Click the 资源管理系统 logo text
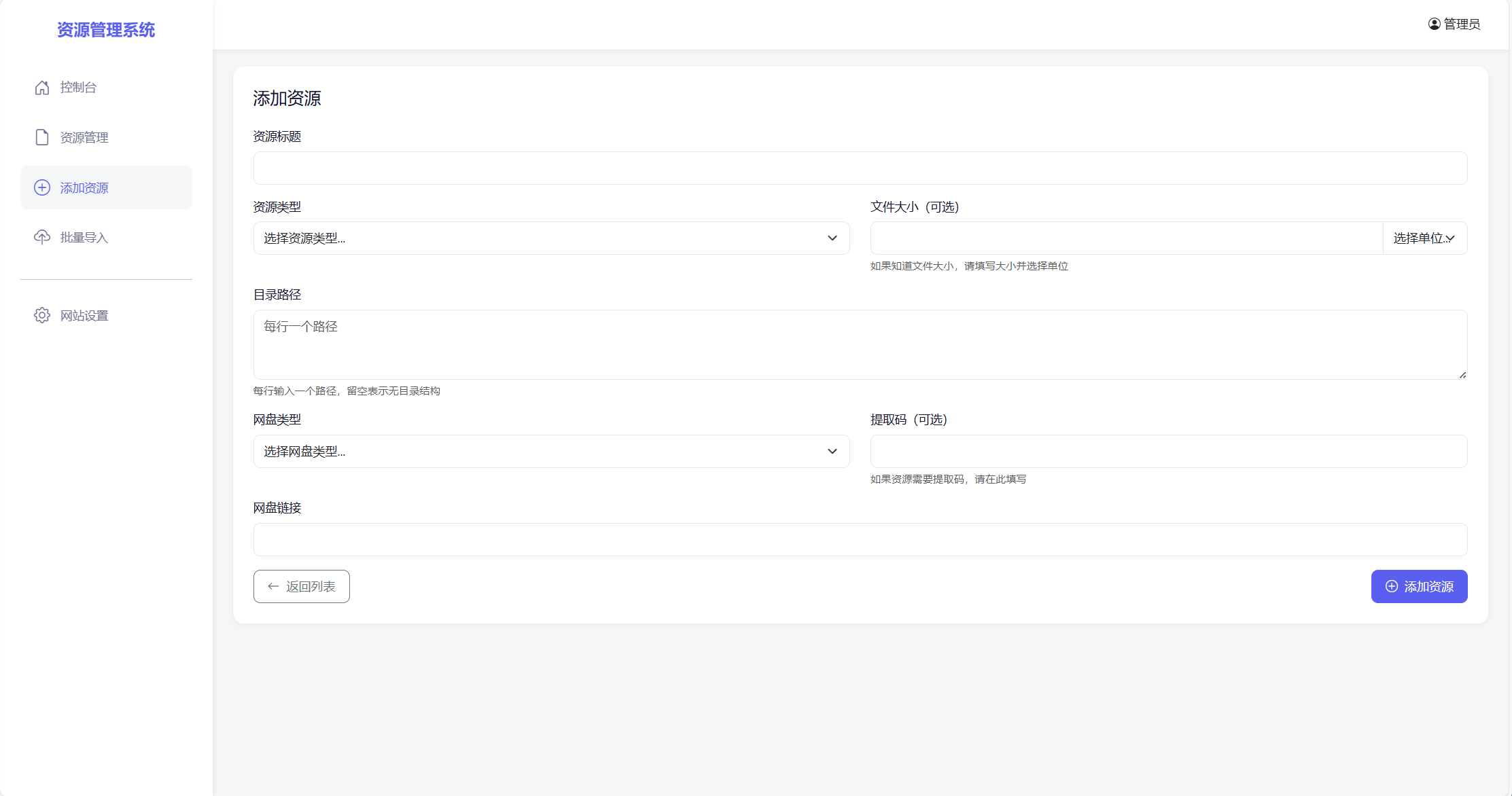Screen dimensions: 1512x796 pos(106,30)
